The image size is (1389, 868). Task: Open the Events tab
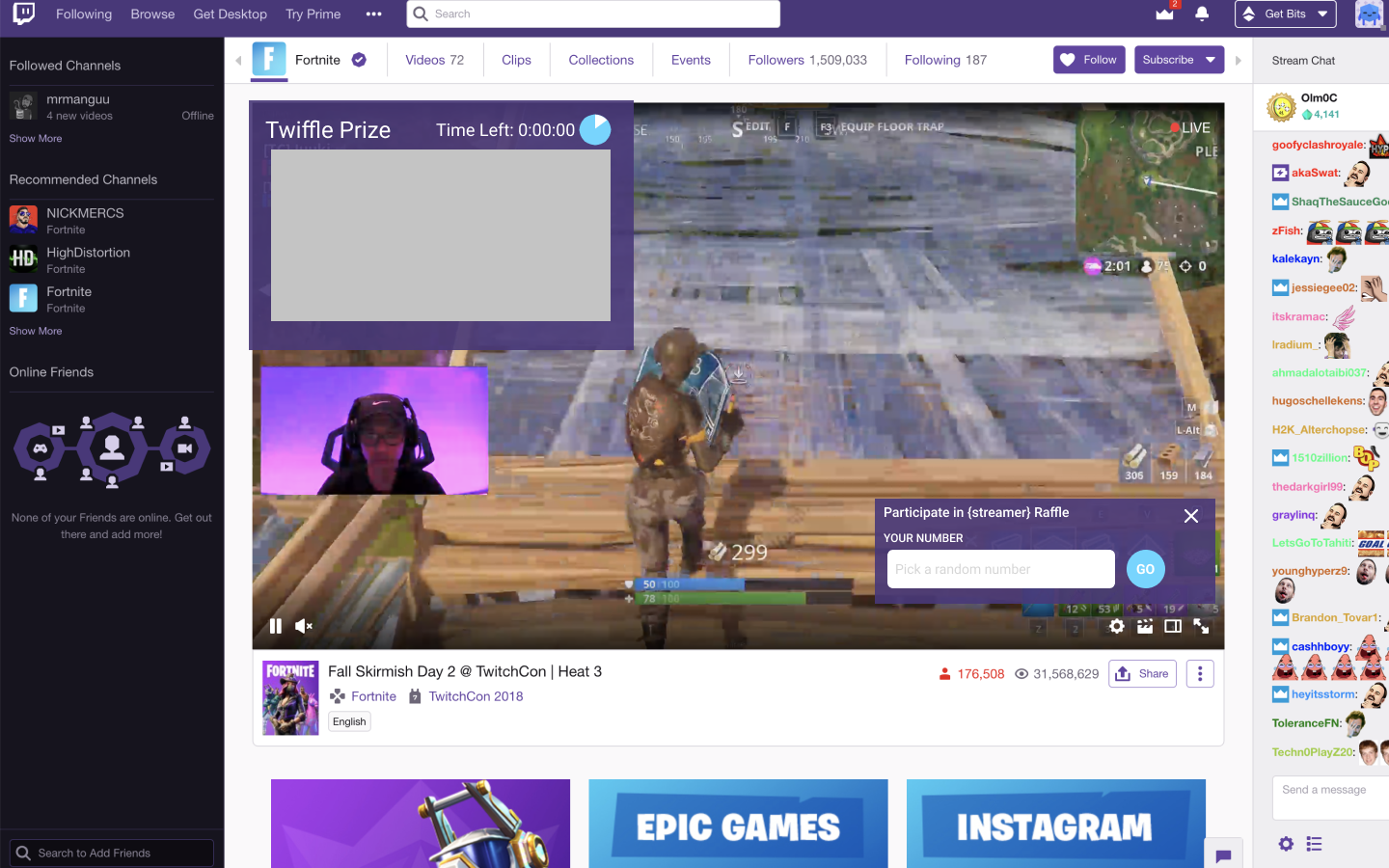pyautogui.click(x=691, y=60)
